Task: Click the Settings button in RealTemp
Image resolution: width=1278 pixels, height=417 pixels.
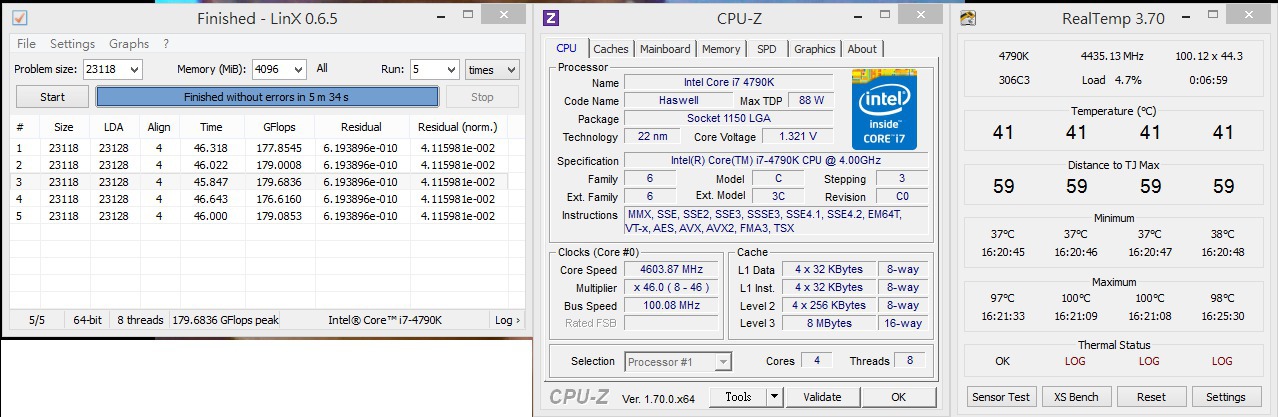Action: click(x=1226, y=397)
